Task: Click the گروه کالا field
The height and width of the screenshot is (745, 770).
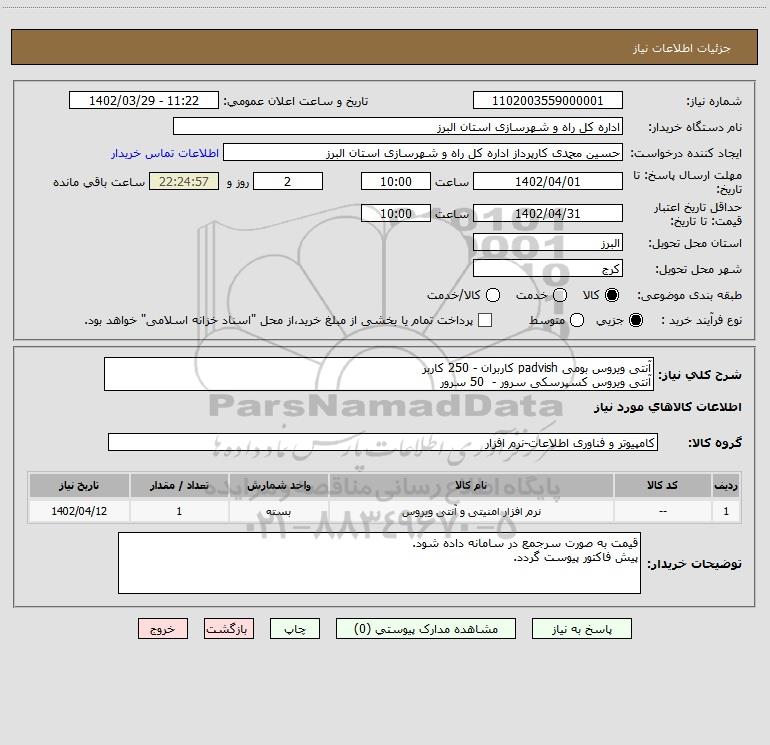Action: (x=383, y=442)
